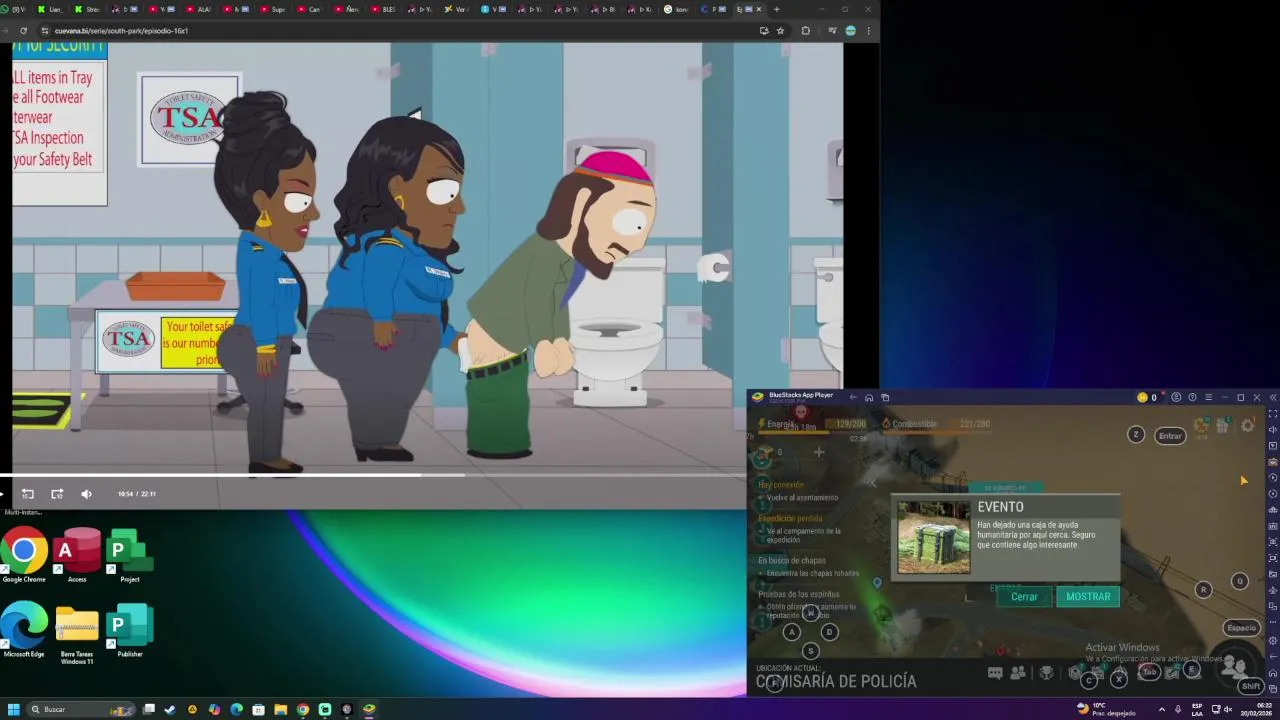This screenshot has height=720, width=1280.
Task: Click the R key overlay in game
Action: pyautogui.click(x=1203, y=590)
